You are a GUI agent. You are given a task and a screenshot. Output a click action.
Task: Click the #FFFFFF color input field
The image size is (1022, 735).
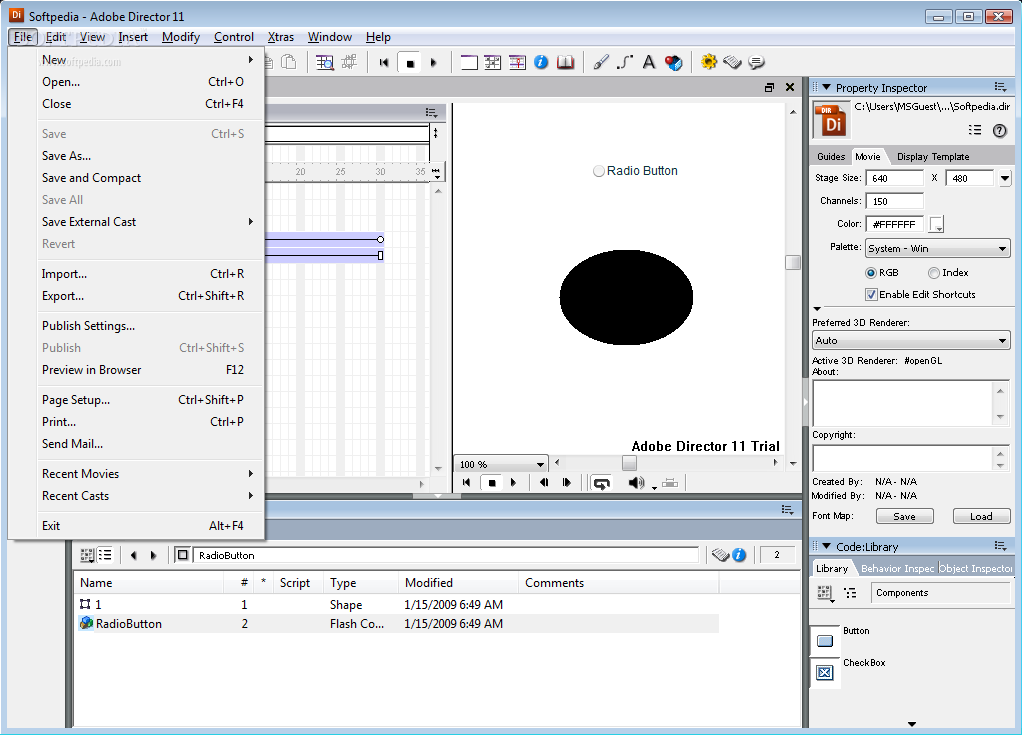pos(894,224)
